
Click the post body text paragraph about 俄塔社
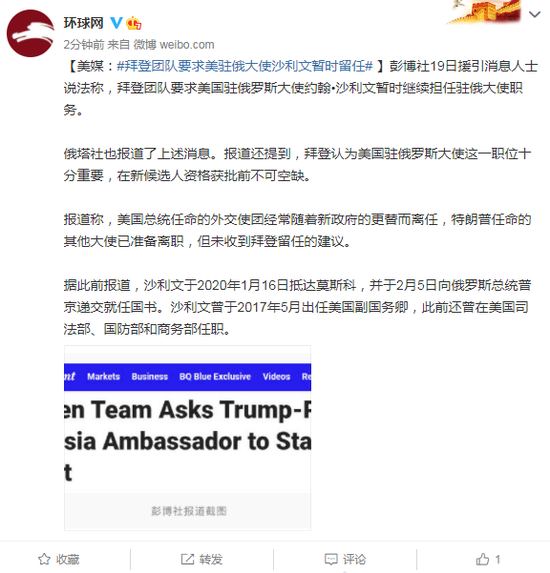[297, 164]
